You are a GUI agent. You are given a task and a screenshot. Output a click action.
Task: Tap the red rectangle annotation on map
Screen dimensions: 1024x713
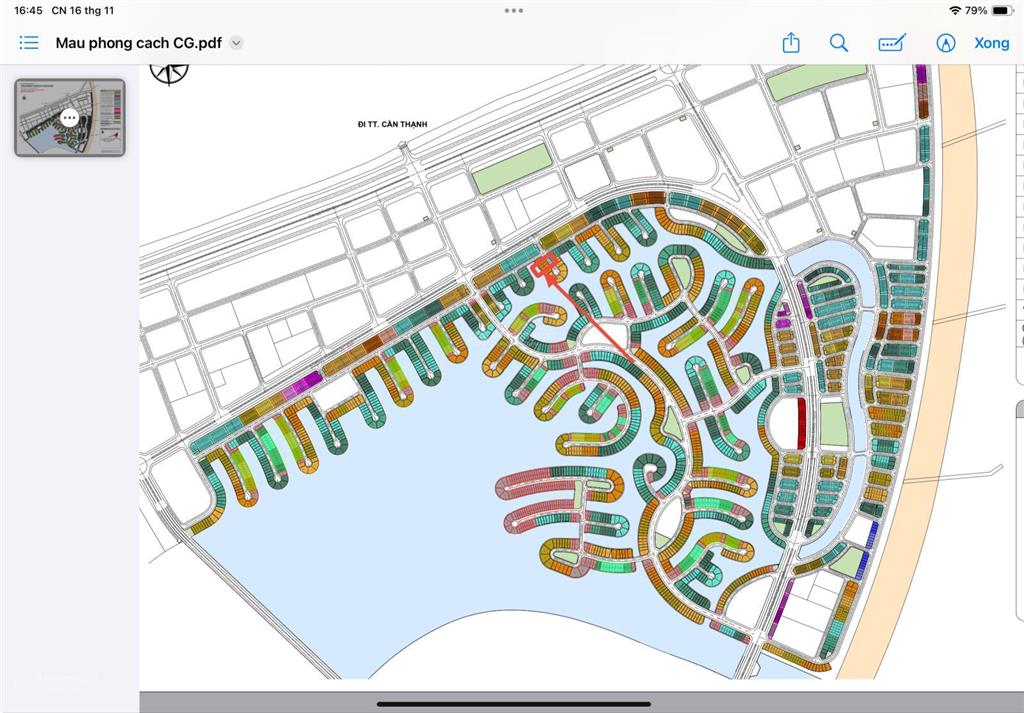click(x=545, y=266)
